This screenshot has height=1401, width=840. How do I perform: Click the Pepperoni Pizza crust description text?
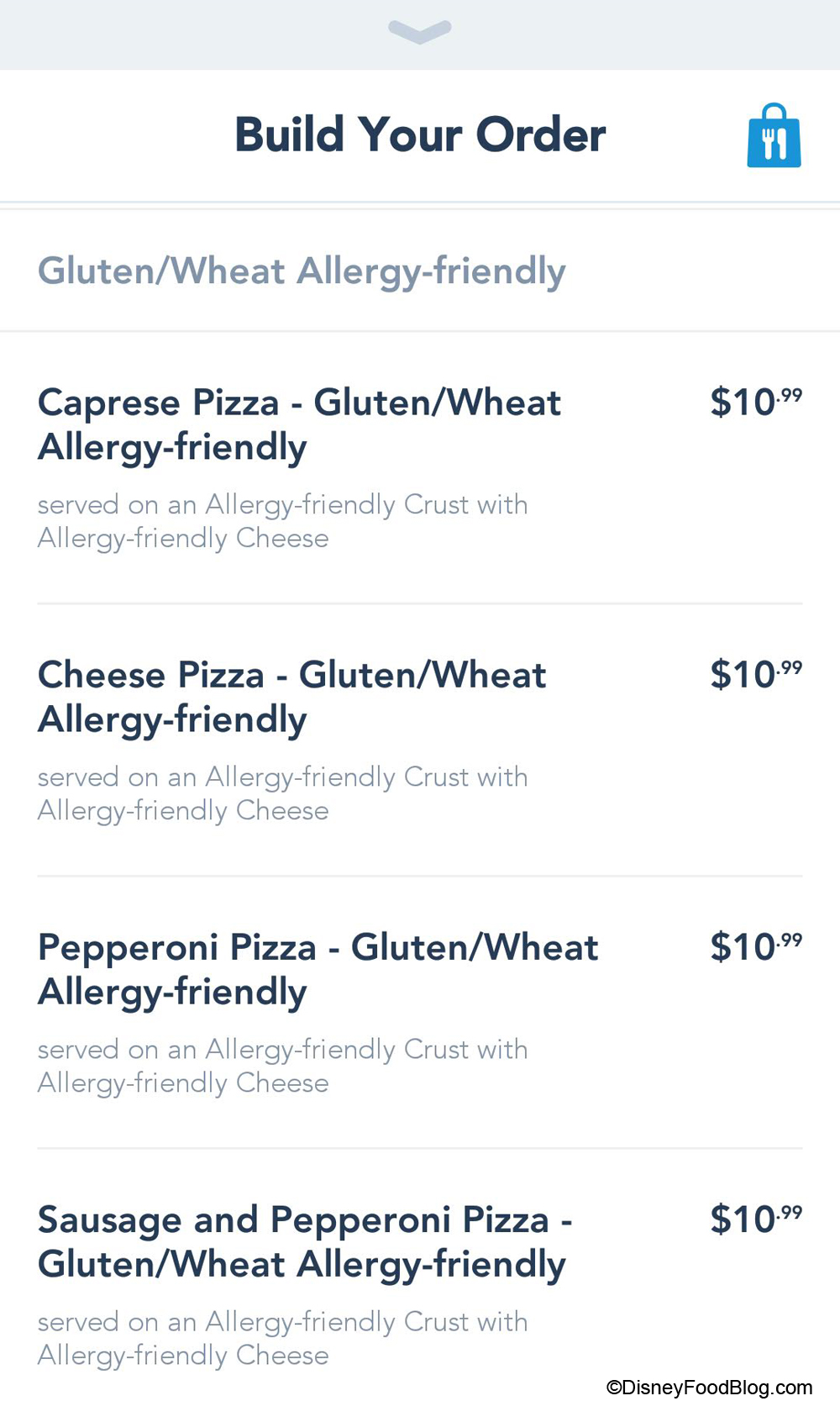click(282, 1066)
